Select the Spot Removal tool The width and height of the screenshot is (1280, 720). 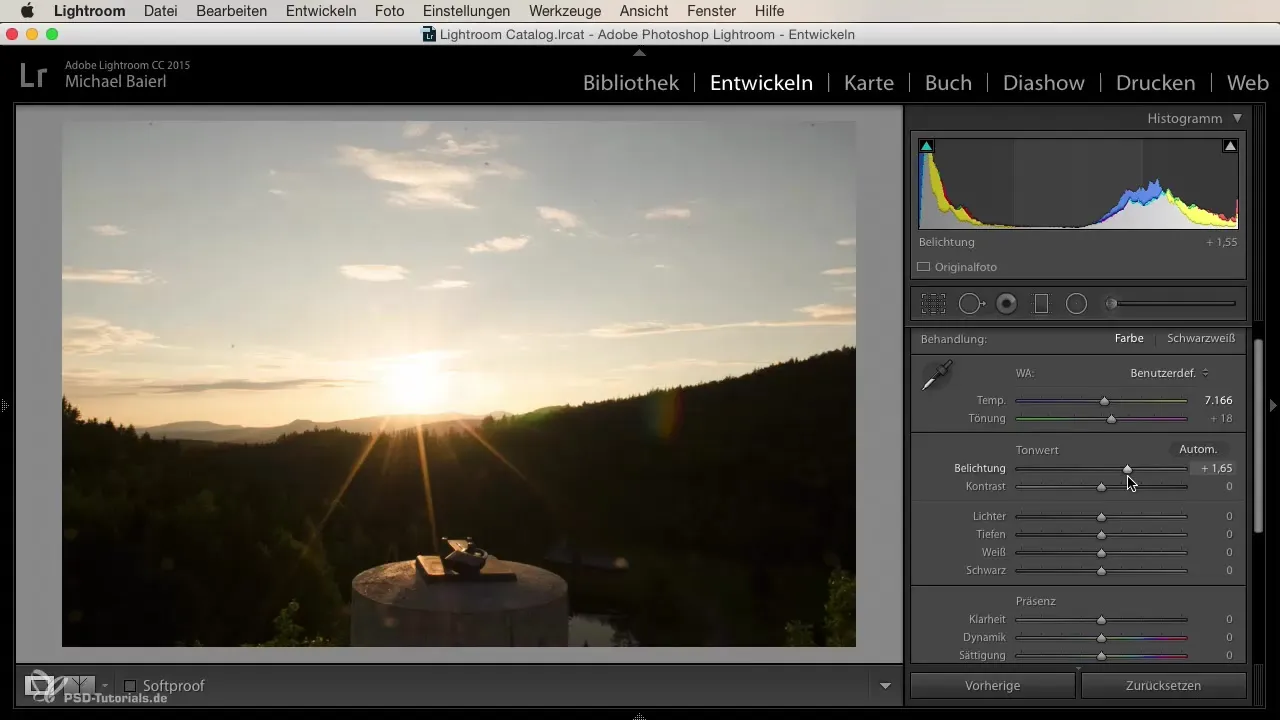(970, 304)
